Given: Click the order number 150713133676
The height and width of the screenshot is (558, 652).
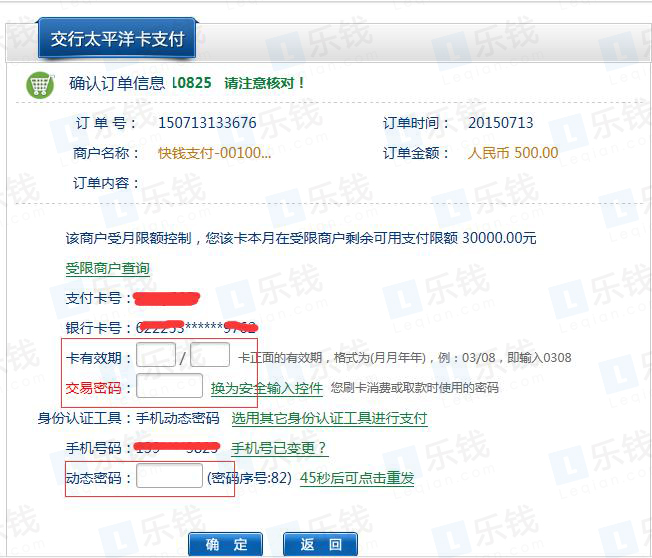Looking at the screenshot, I should point(207,123).
